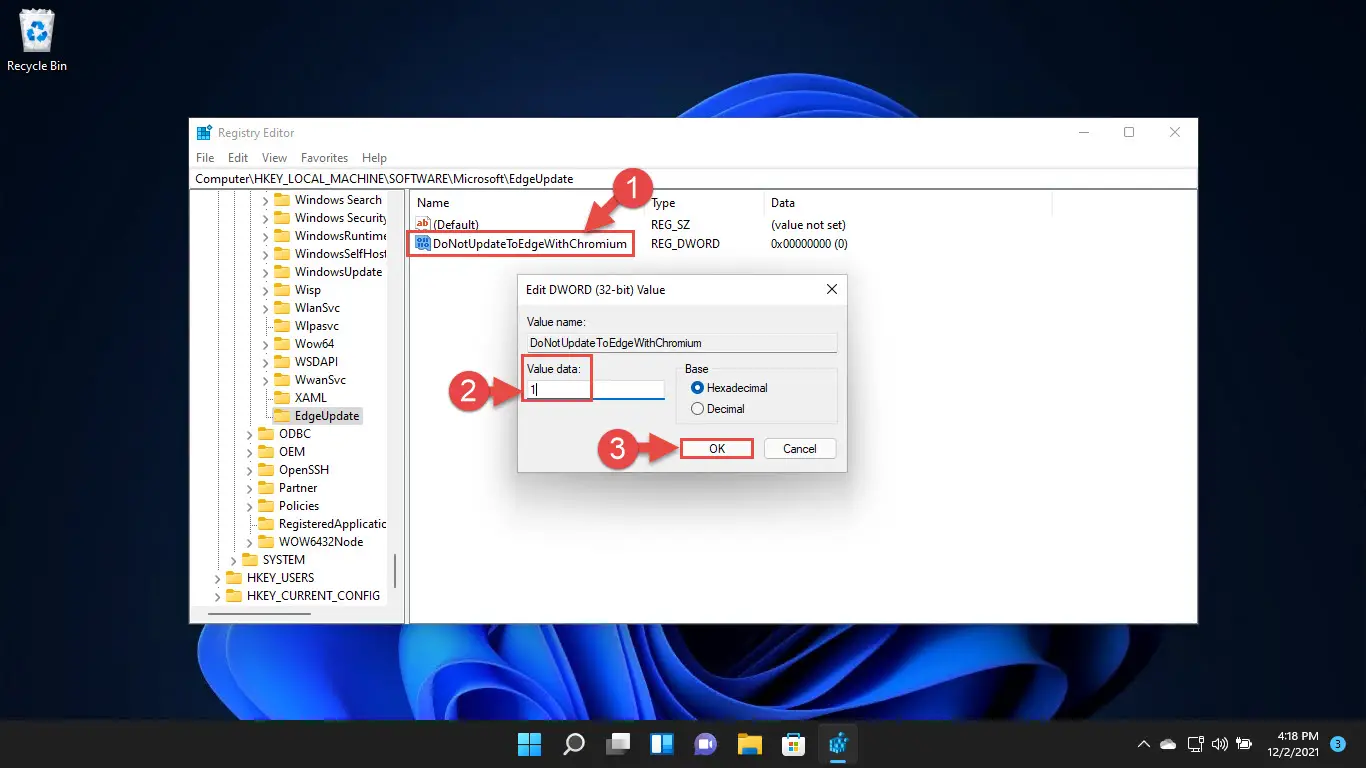
Task: Open Task View on the taskbar
Action: click(618, 744)
